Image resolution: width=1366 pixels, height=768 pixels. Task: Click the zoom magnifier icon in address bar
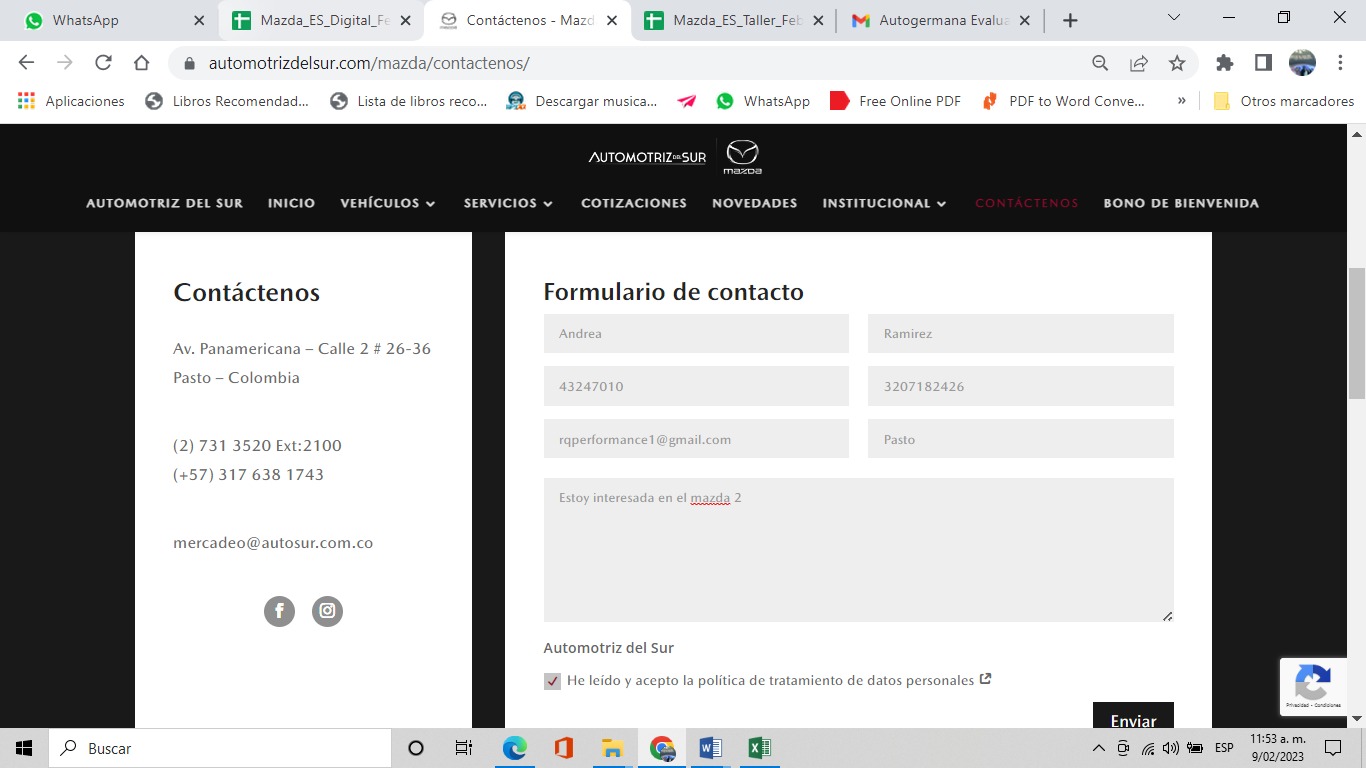tap(1100, 63)
